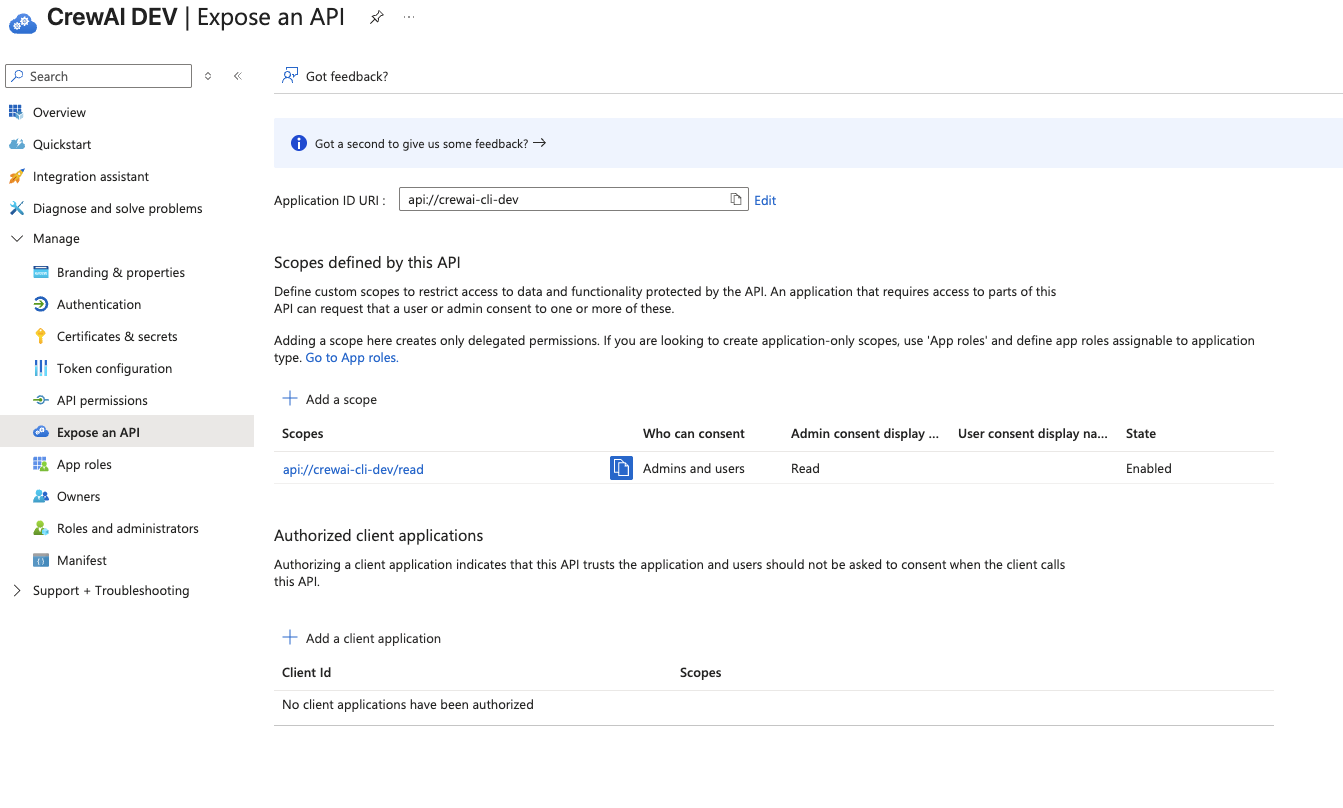Copy the api://crewai-cli-dev/read scope value

pyautogui.click(x=621, y=467)
